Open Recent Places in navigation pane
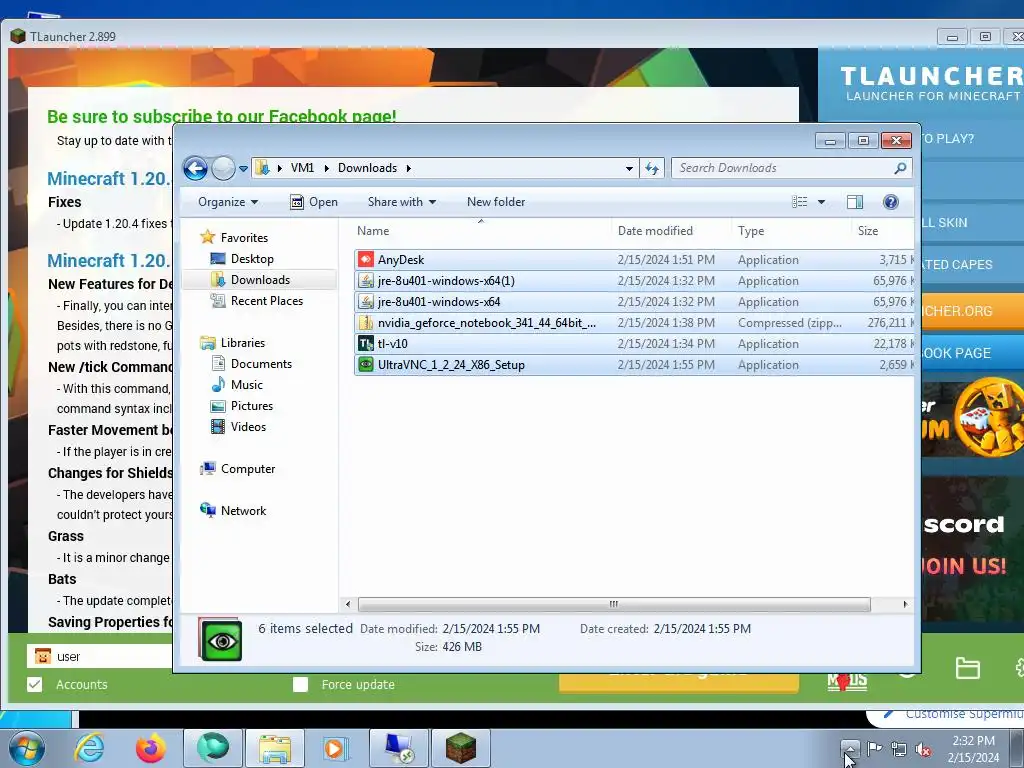Screen dimensions: 1024x768 257,300
